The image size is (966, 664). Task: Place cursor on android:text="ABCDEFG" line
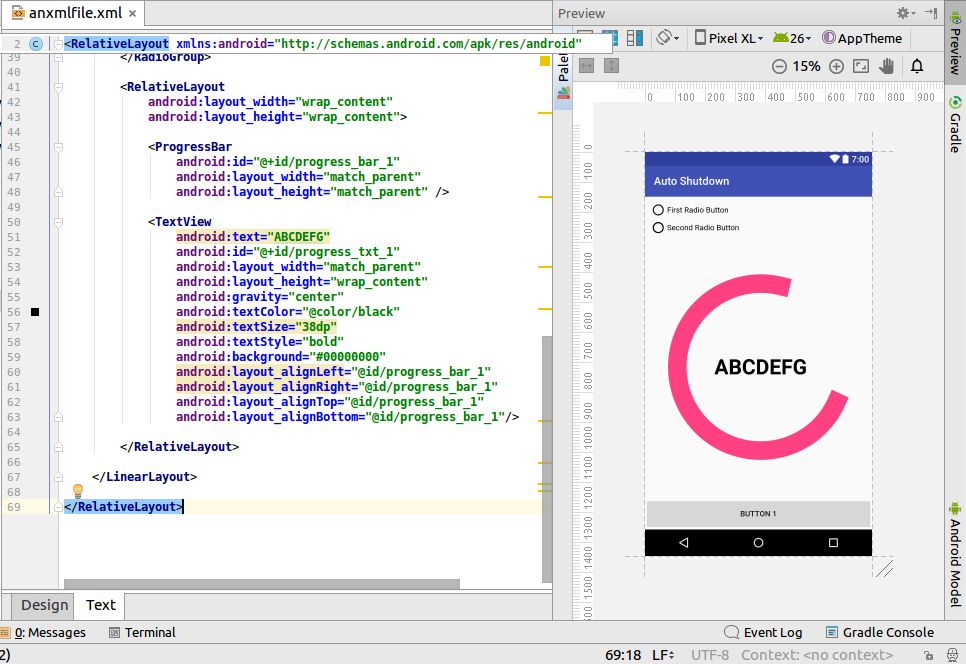click(253, 237)
